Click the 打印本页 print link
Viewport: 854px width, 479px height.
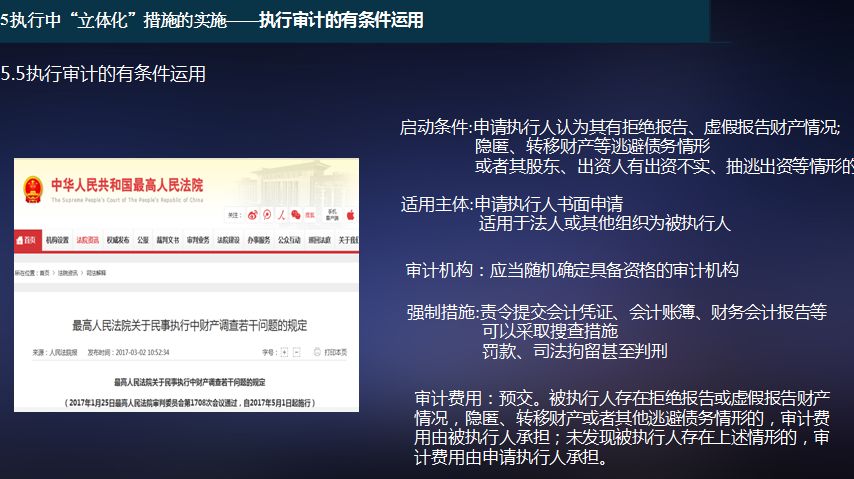click(x=336, y=353)
